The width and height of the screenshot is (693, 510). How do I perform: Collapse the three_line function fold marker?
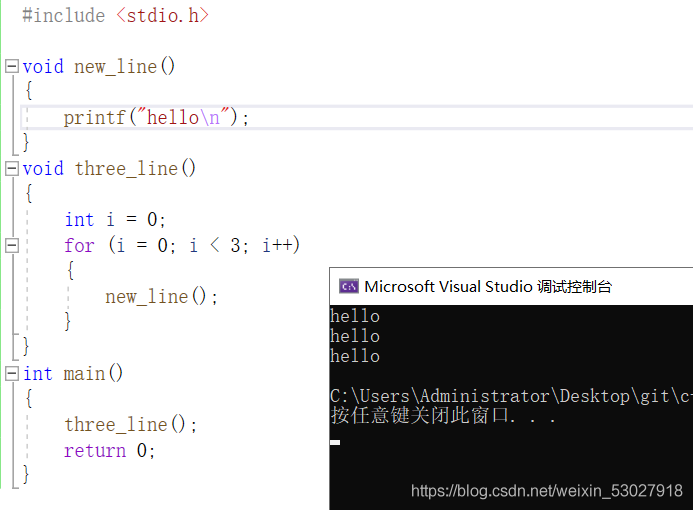[x=12, y=168]
